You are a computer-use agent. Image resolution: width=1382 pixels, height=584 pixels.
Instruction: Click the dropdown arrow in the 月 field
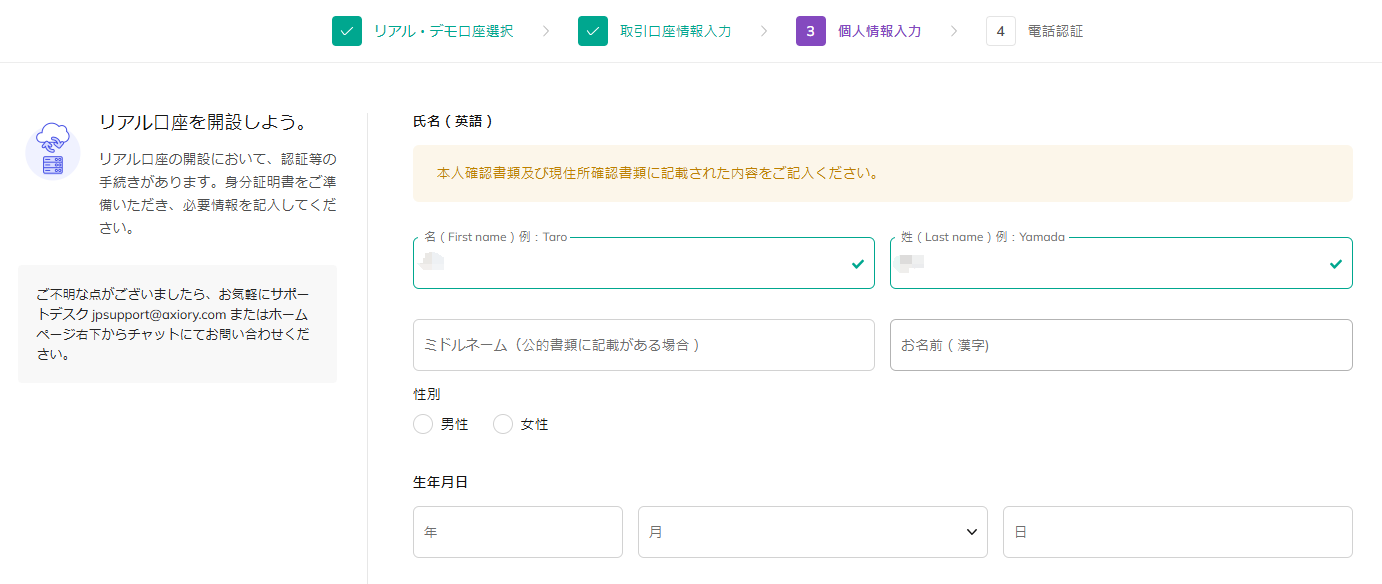[x=971, y=532]
